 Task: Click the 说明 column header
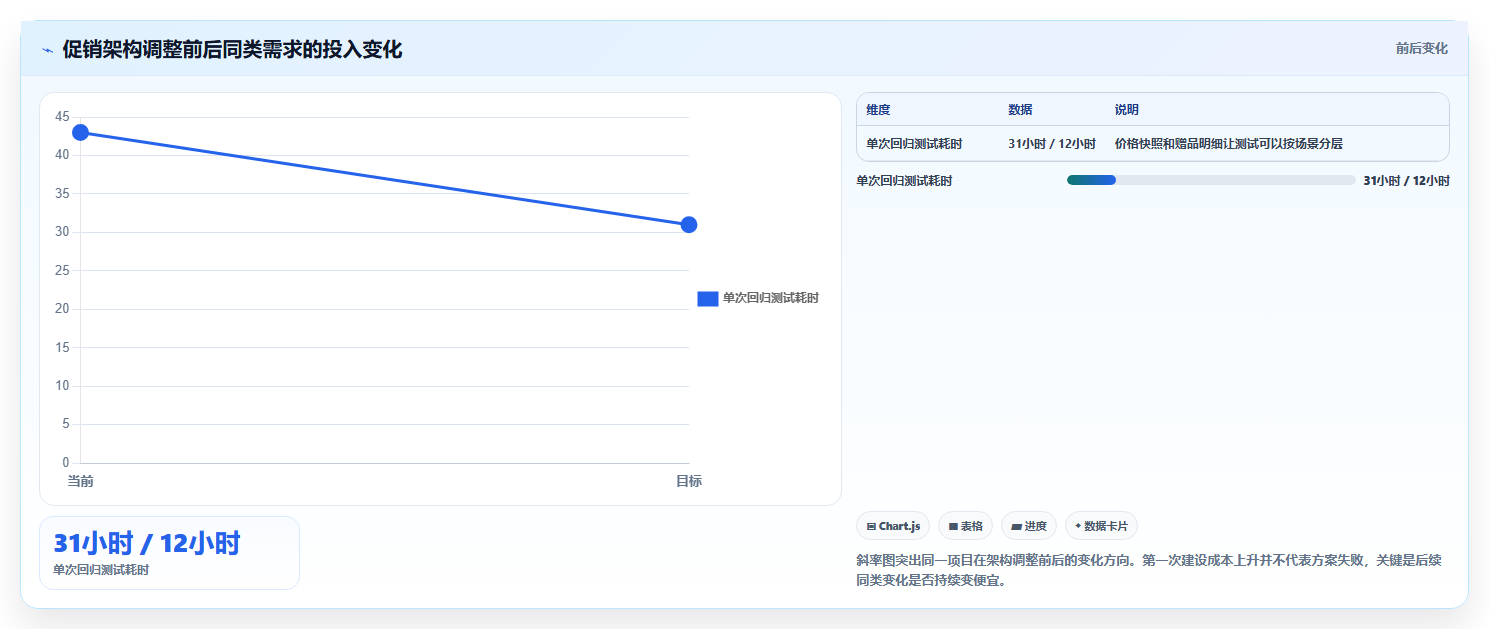[1127, 110]
